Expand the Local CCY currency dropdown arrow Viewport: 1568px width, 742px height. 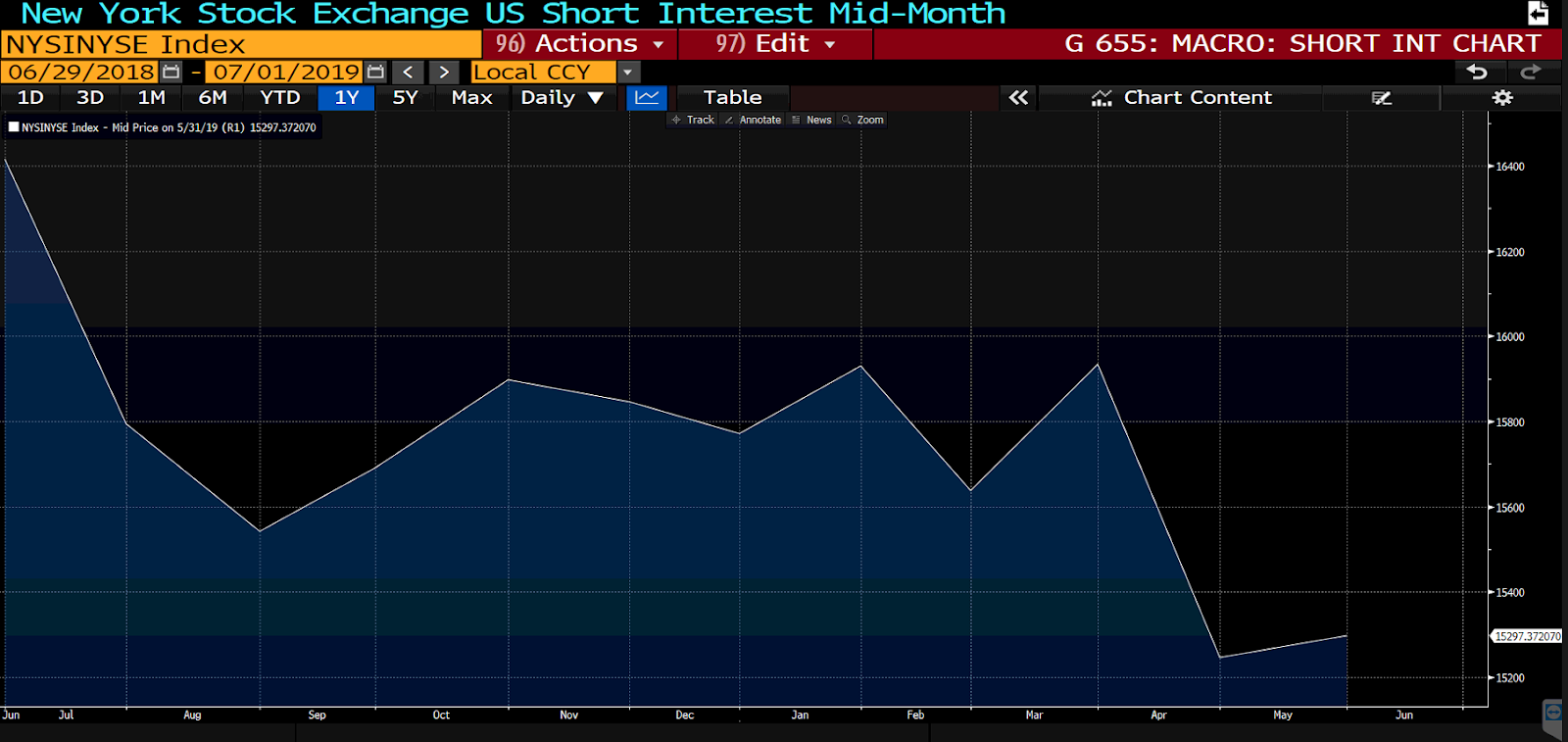[628, 72]
